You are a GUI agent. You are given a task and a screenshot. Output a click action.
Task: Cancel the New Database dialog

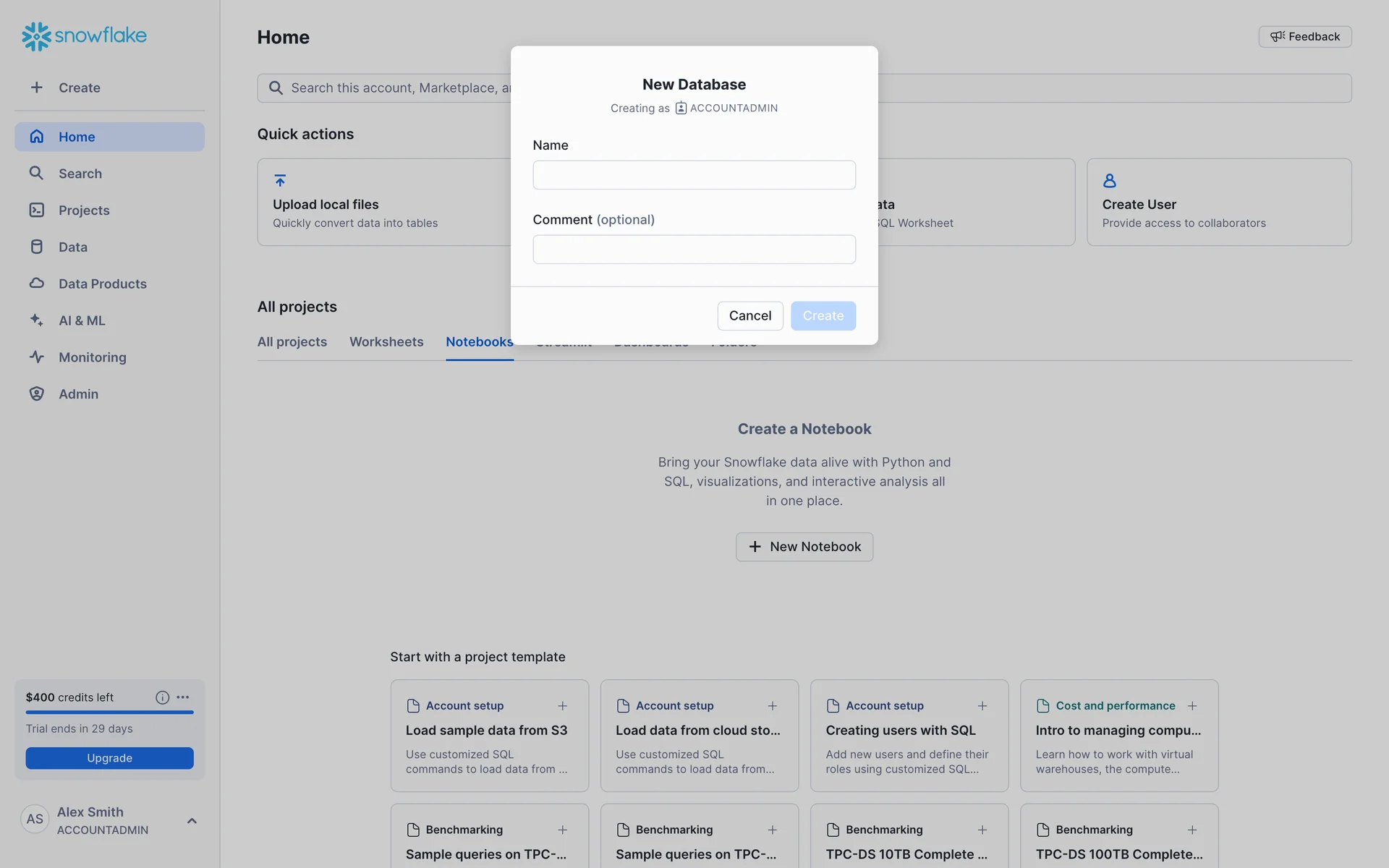pos(749,315)
